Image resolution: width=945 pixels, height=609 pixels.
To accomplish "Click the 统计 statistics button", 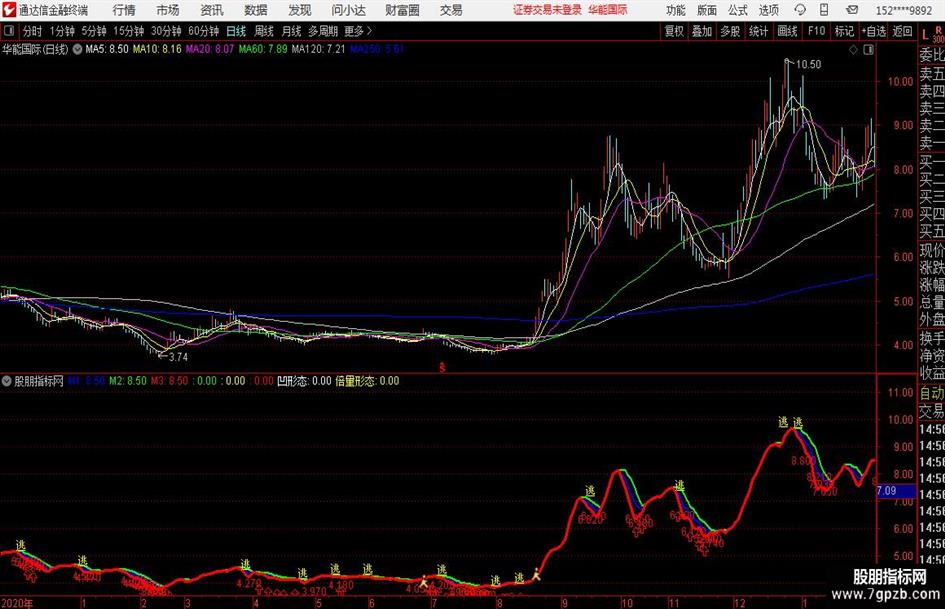I will tap(759, 31).
